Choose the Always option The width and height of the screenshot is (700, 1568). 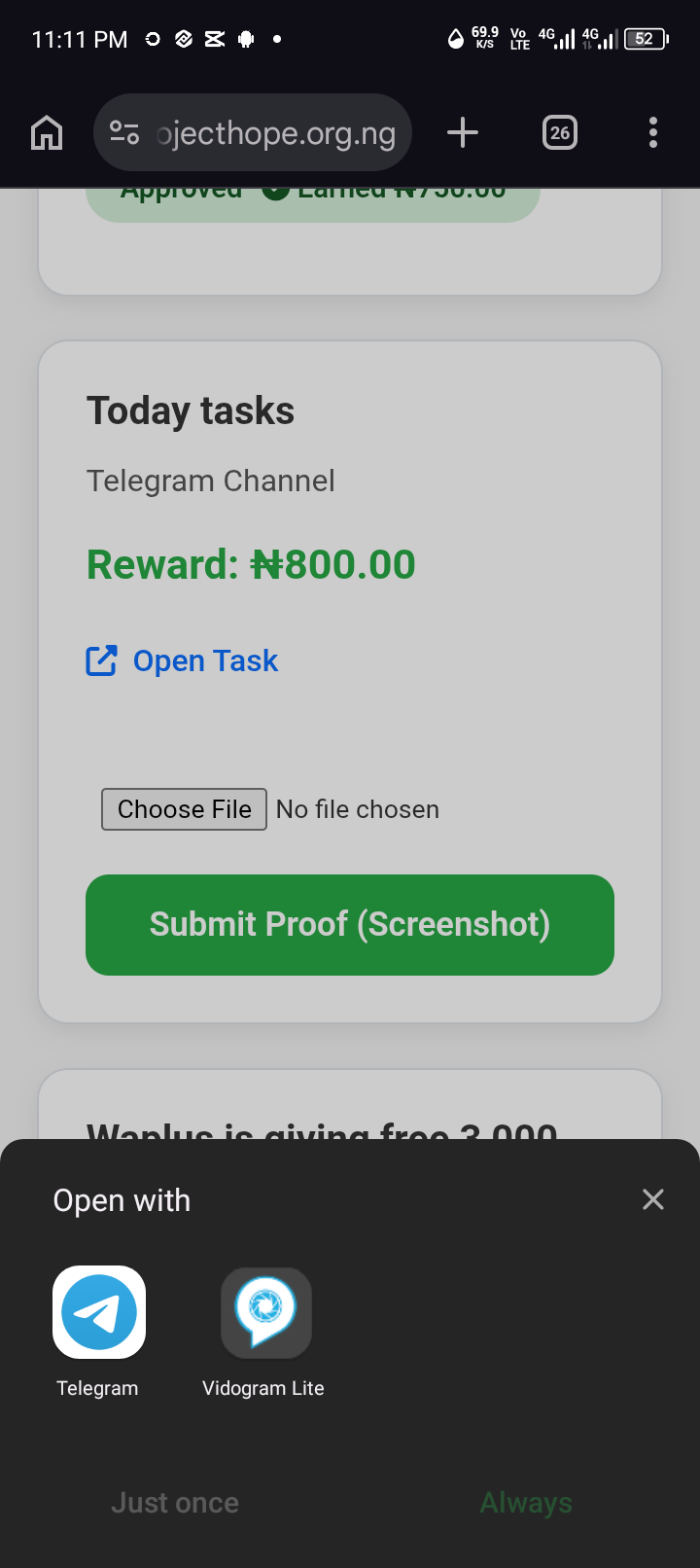tap(526, 1503)
